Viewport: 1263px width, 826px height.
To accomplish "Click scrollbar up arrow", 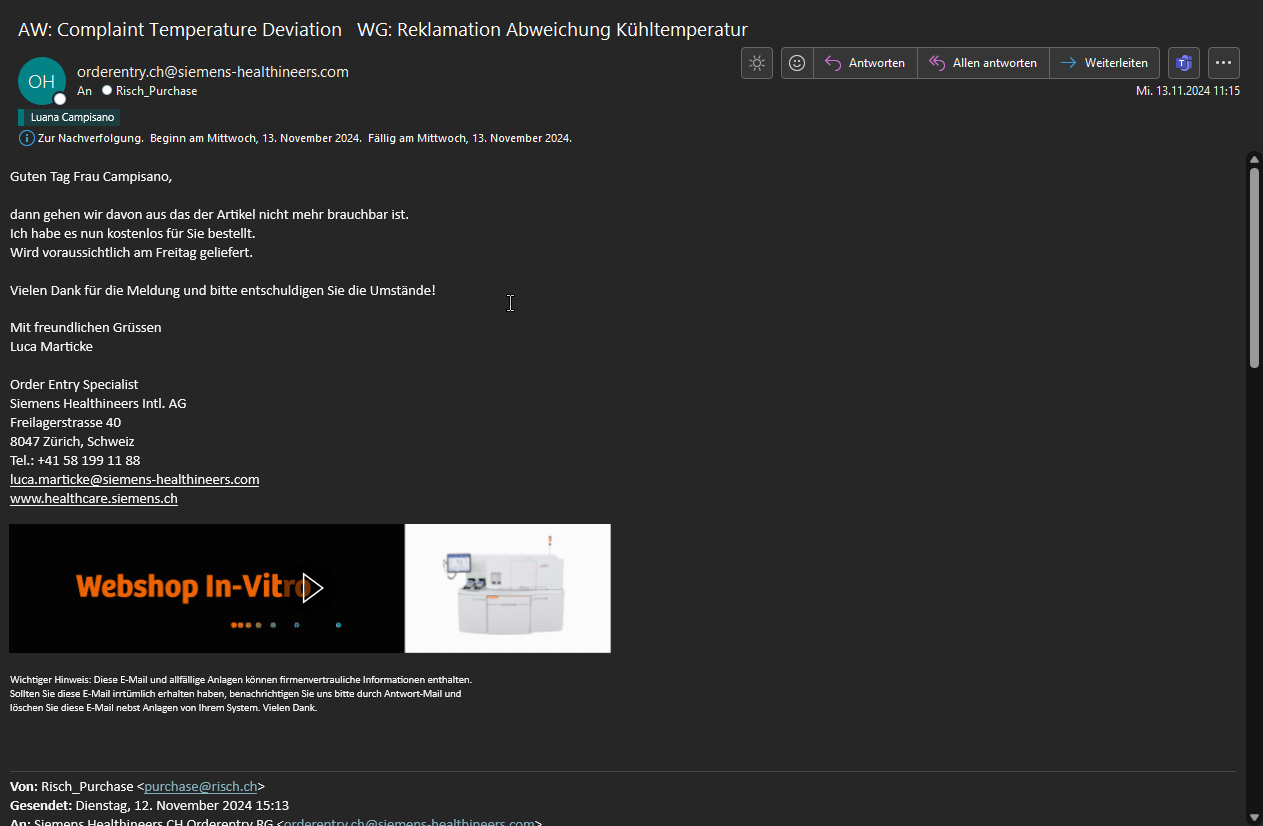I will [1254, 159].
